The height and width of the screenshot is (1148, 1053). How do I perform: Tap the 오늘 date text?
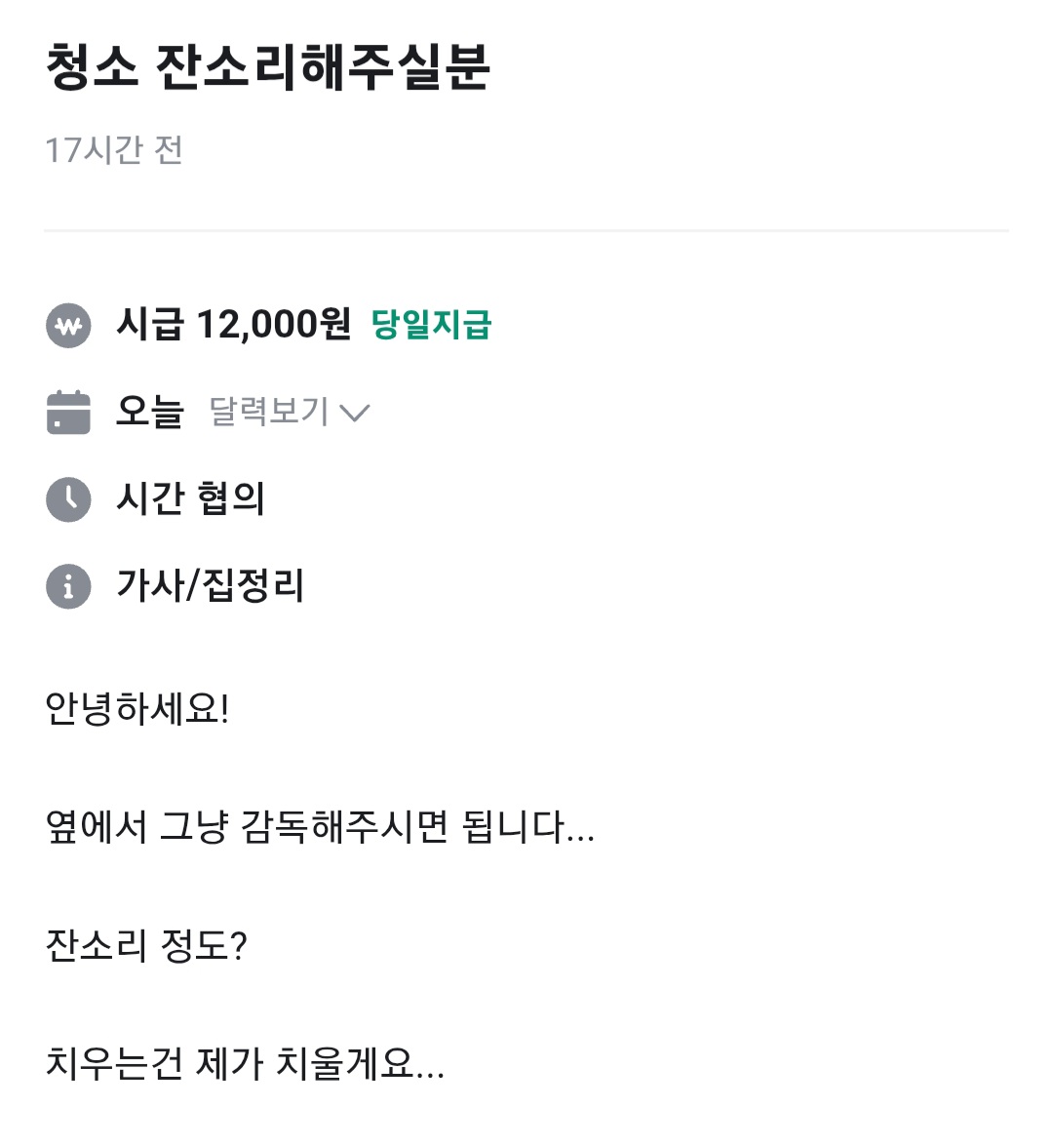tap(149, 412)
